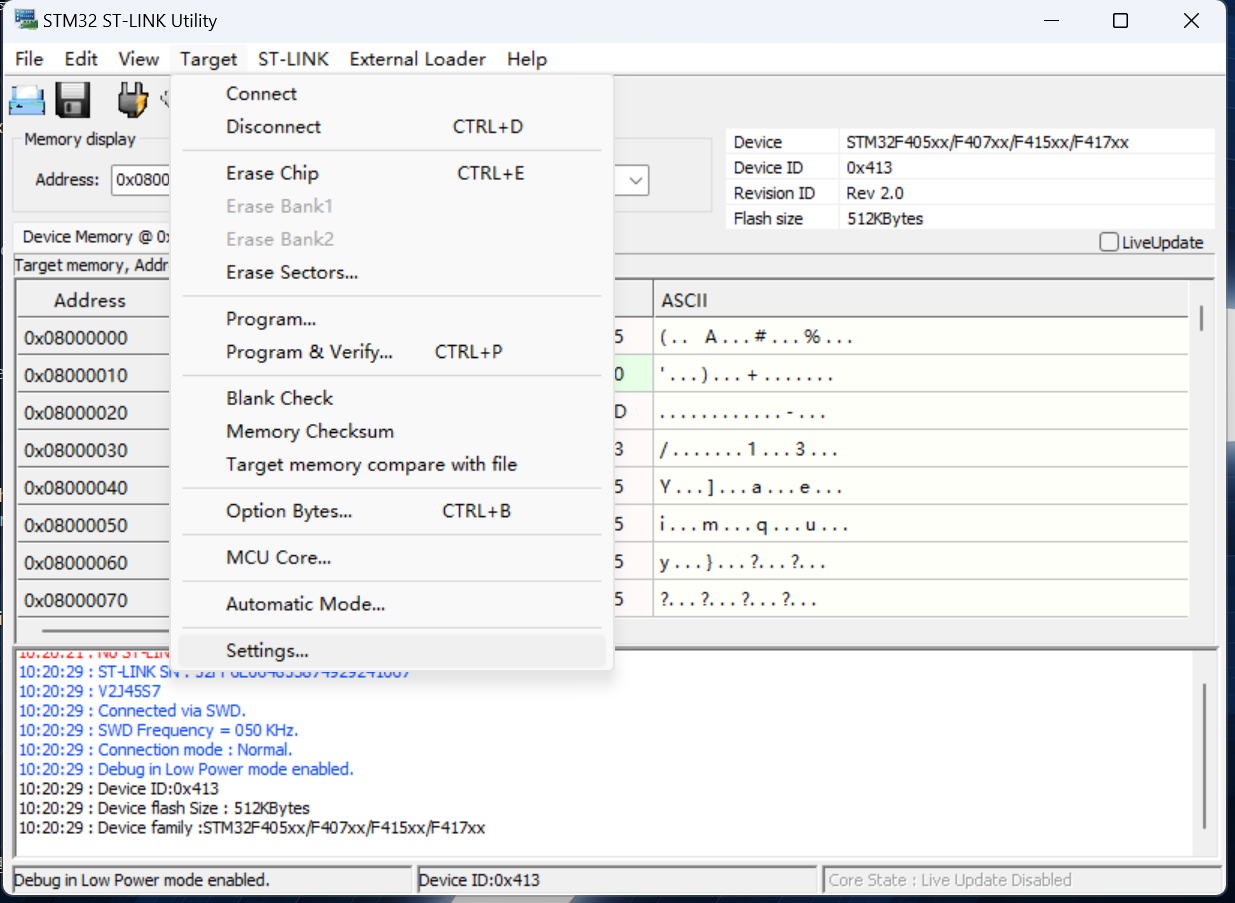Select address row 0x08000020
The width and height of the screenshot is (1235, 903).
[76, 413]
